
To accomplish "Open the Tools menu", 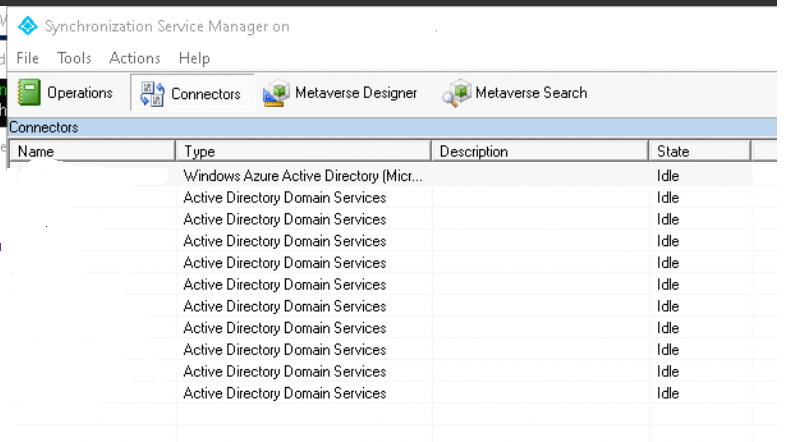I will (74, 58).
